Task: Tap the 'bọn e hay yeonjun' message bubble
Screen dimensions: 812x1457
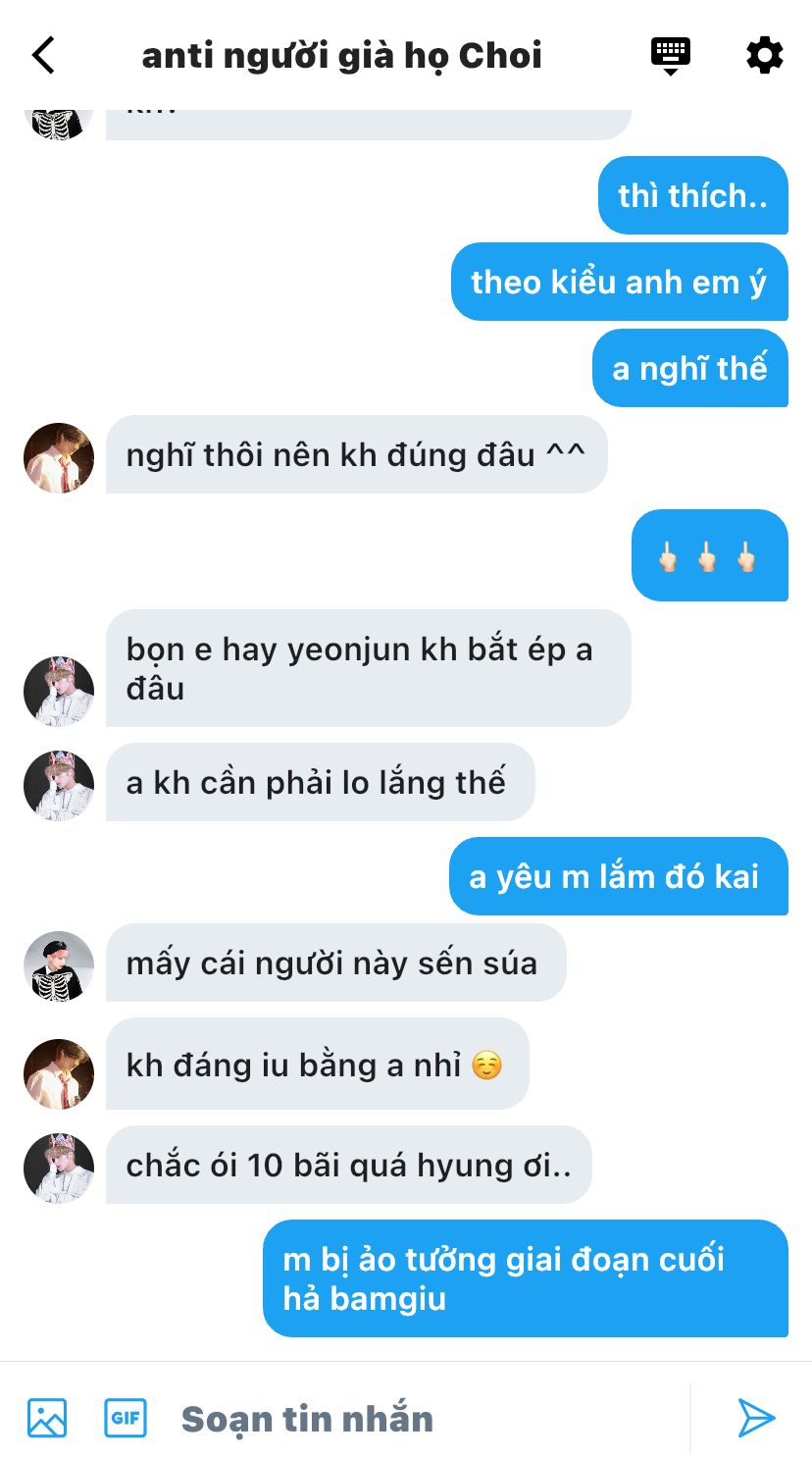Action: point(369,668)
